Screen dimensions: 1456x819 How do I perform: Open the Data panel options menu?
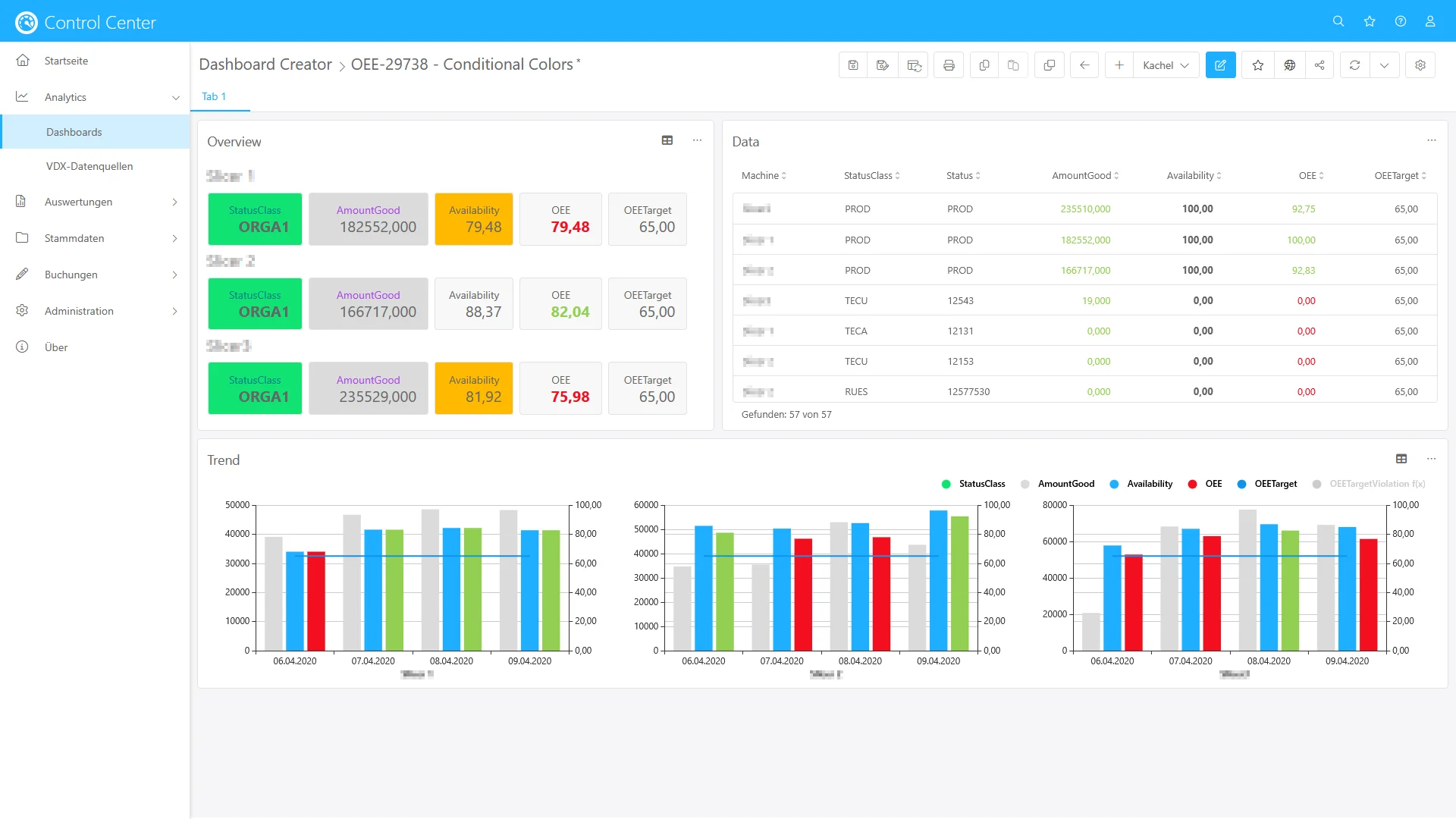point(1431,140)
